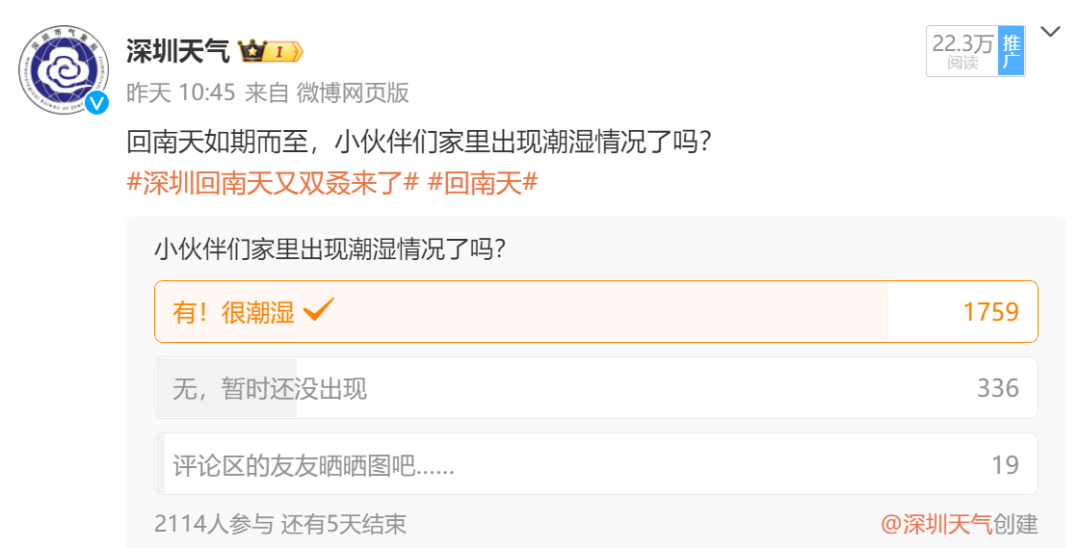Click the 336 vote count
Viewport: 1080px width, 548px height.
pos(997,388)
